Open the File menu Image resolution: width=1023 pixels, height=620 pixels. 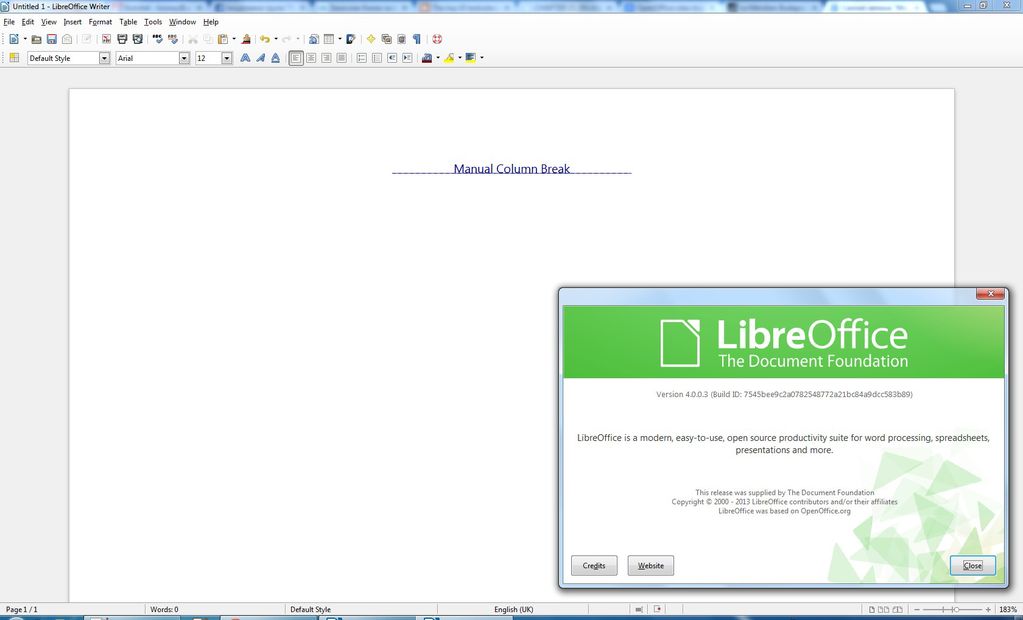9,22
